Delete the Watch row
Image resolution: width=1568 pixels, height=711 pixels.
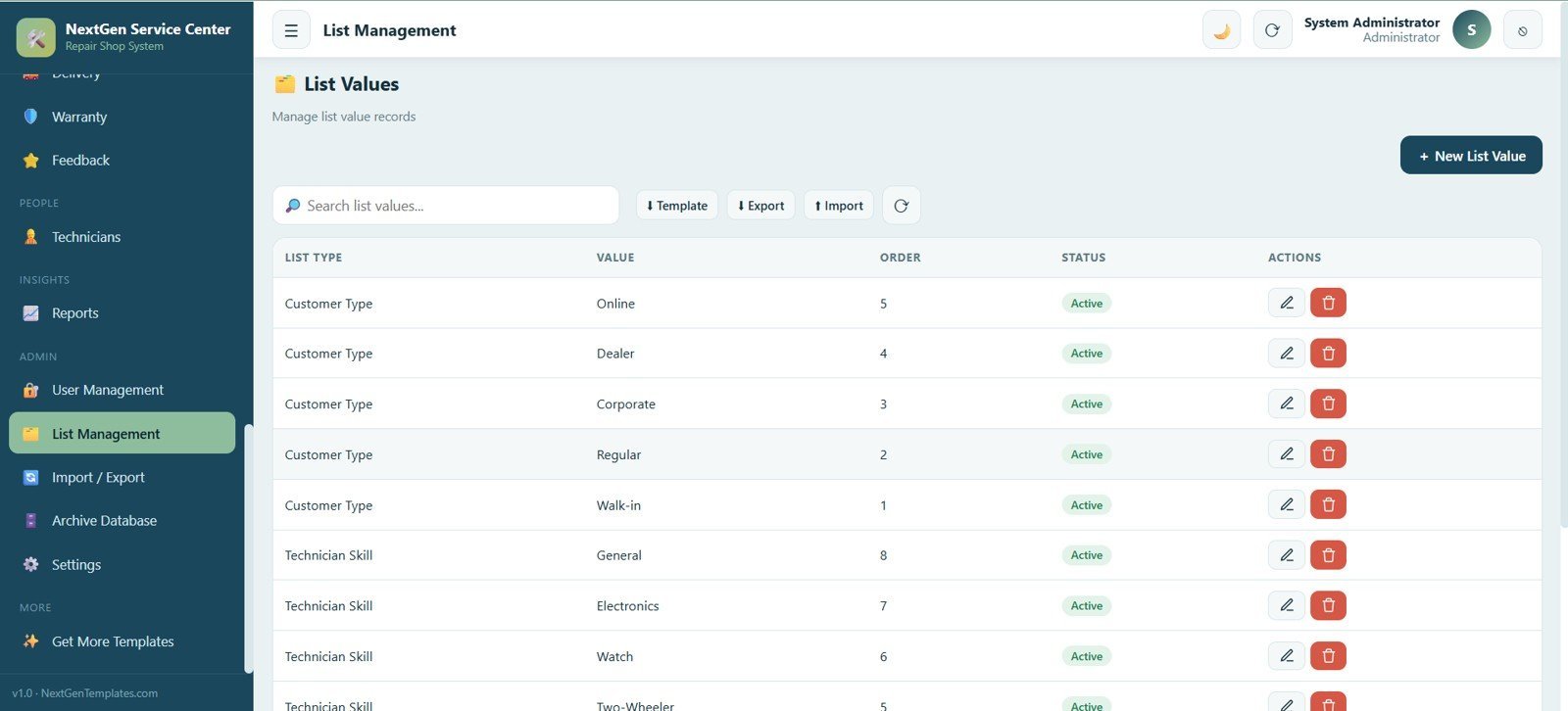(x=1328, y=656)
